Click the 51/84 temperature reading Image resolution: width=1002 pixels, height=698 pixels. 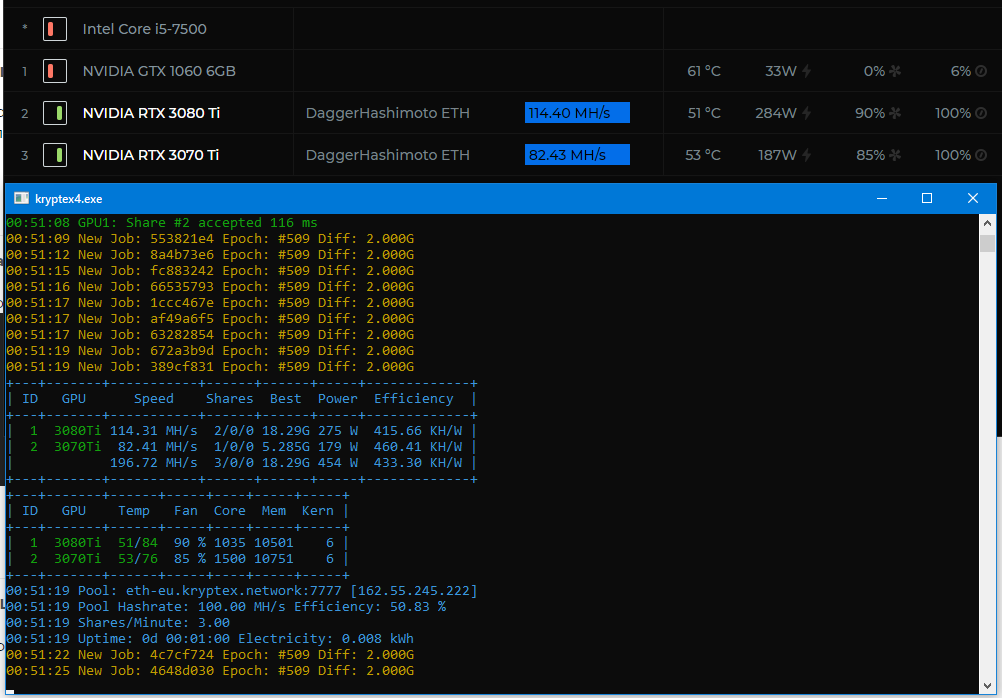pyautogui.click(x=137, y=543)
